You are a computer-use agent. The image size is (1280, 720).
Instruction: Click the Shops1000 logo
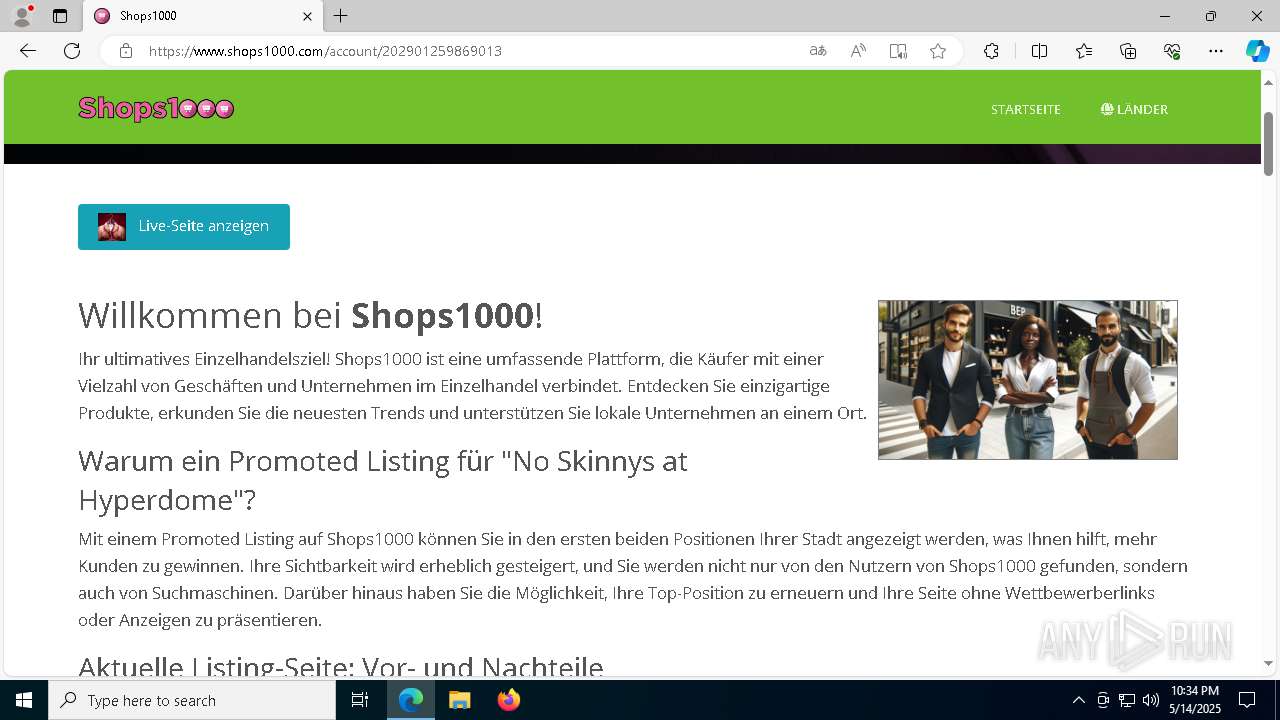(156, 108)
